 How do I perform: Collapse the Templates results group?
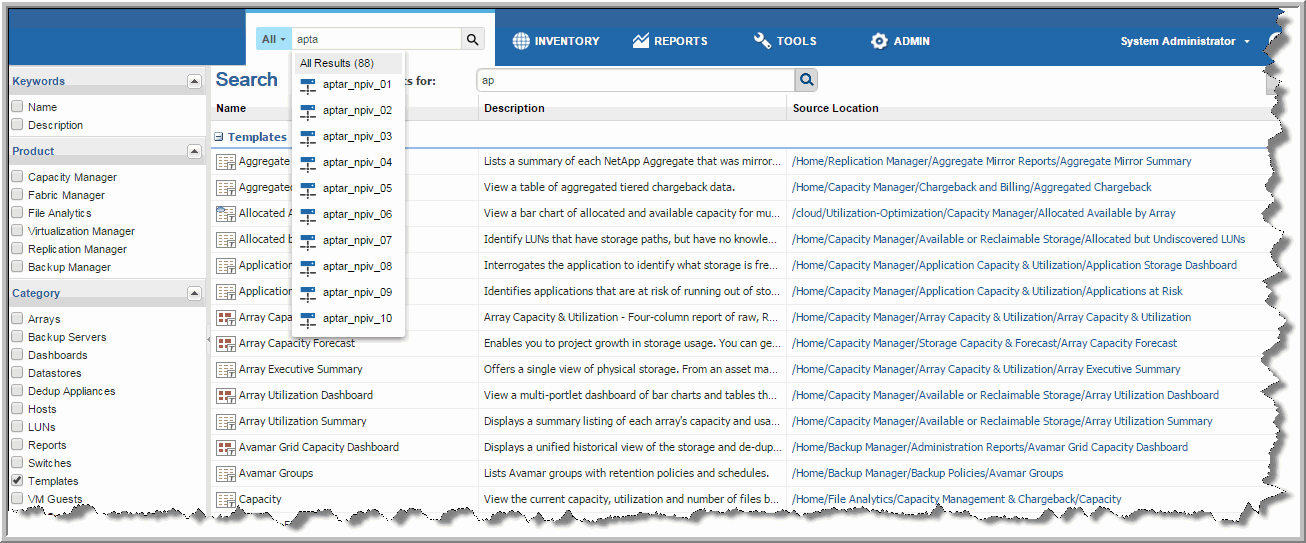coord(218,137)
